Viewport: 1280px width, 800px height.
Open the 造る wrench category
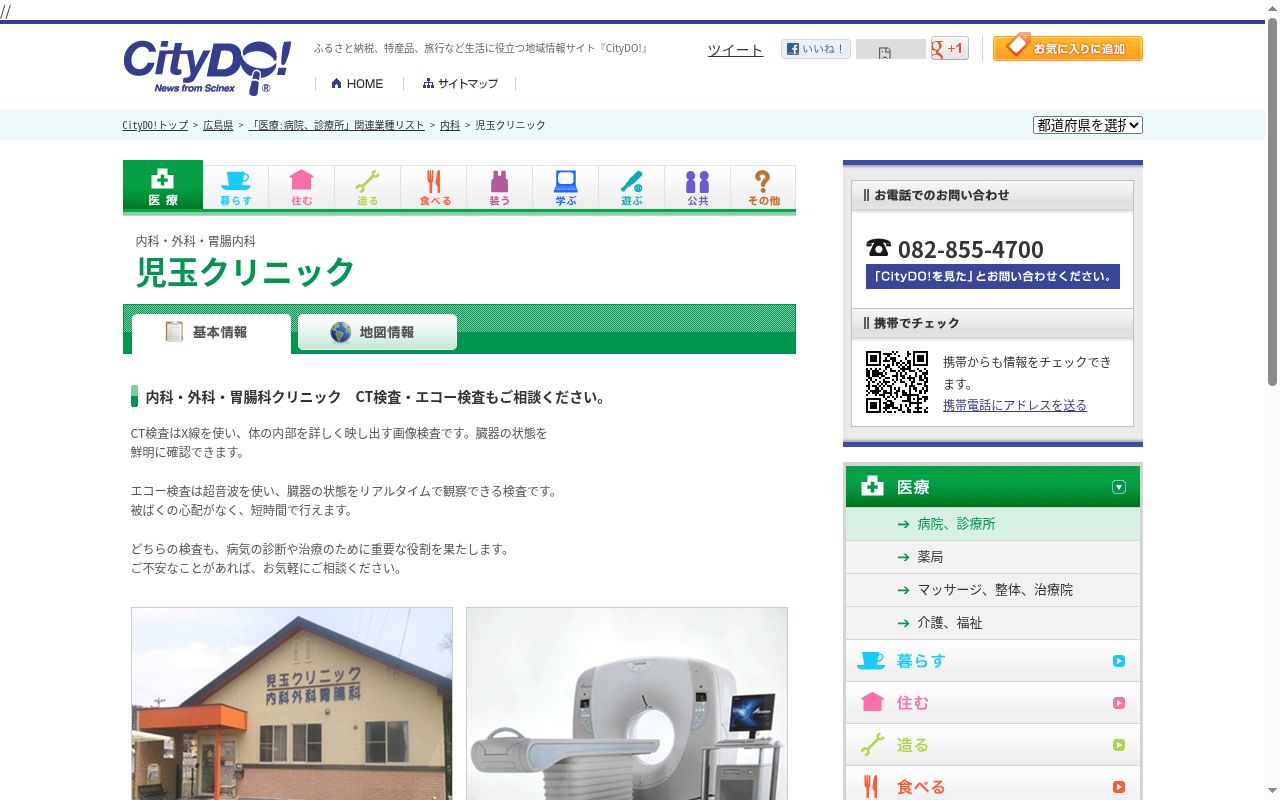(368, 188)
